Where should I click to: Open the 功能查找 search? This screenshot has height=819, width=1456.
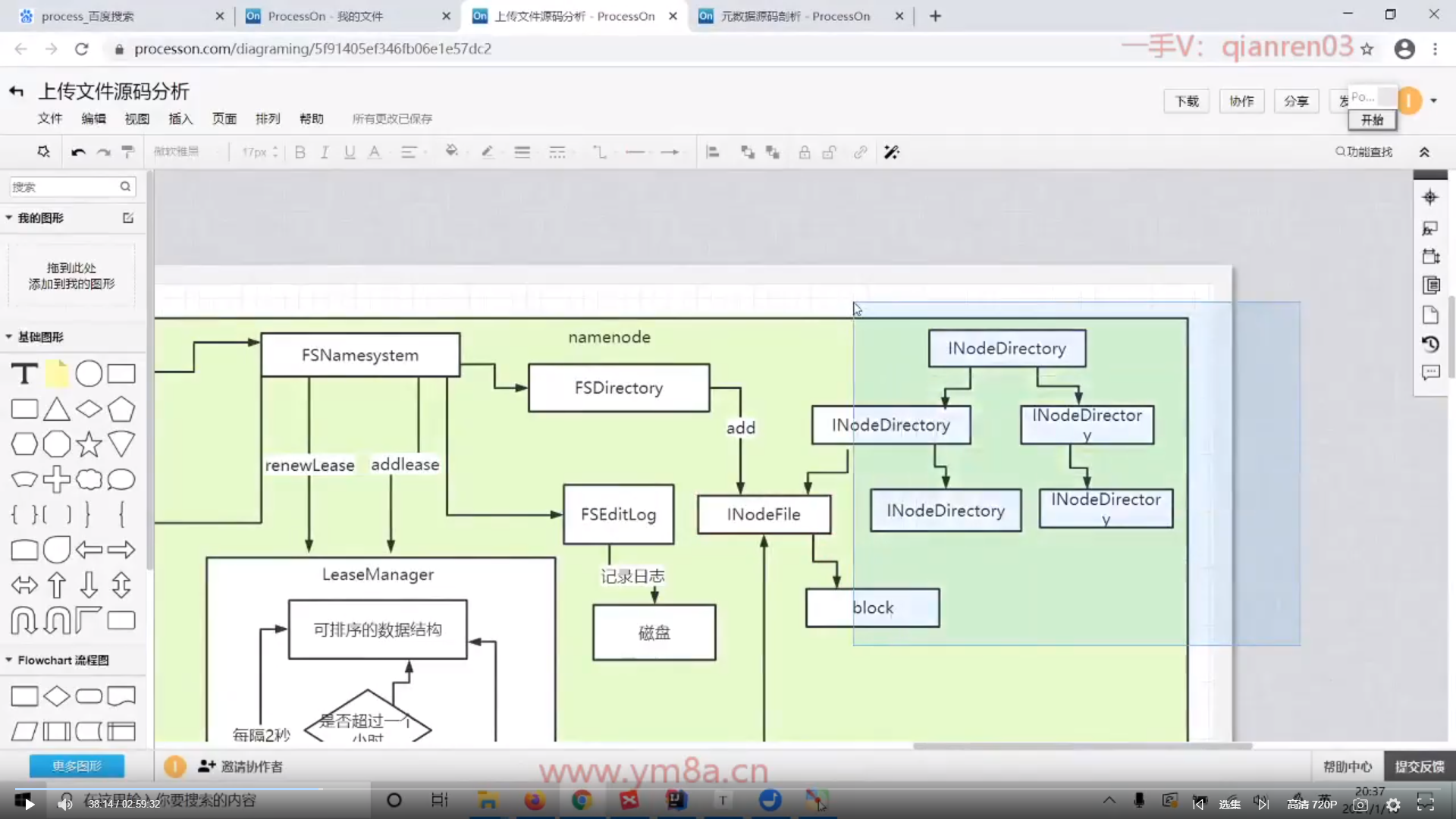[1363, 152]
